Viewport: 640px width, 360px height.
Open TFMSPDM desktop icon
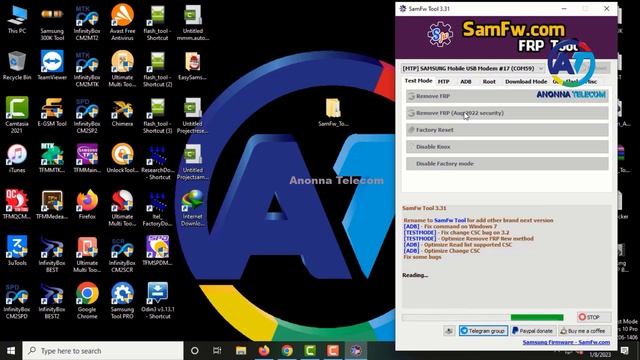click(x=157, y=251)
